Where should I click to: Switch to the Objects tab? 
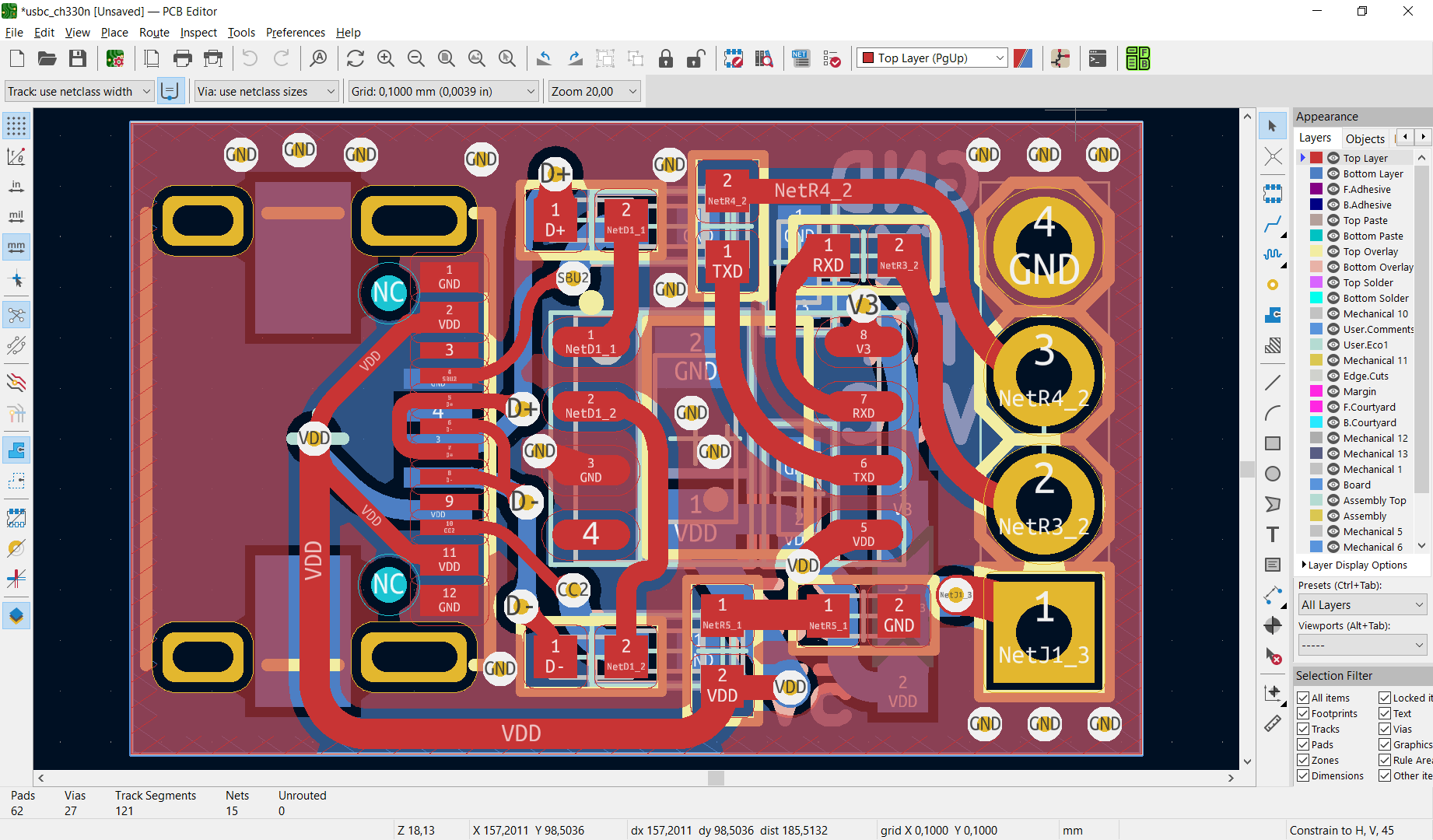point(1365,138)
